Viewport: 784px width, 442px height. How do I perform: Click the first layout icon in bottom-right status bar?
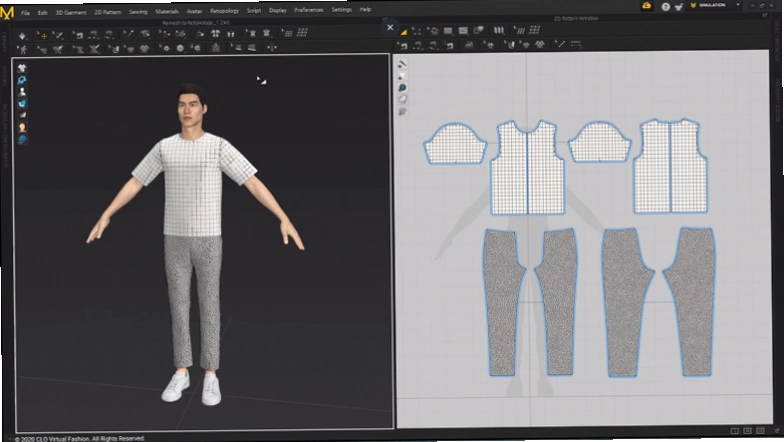tap(734, 431)
